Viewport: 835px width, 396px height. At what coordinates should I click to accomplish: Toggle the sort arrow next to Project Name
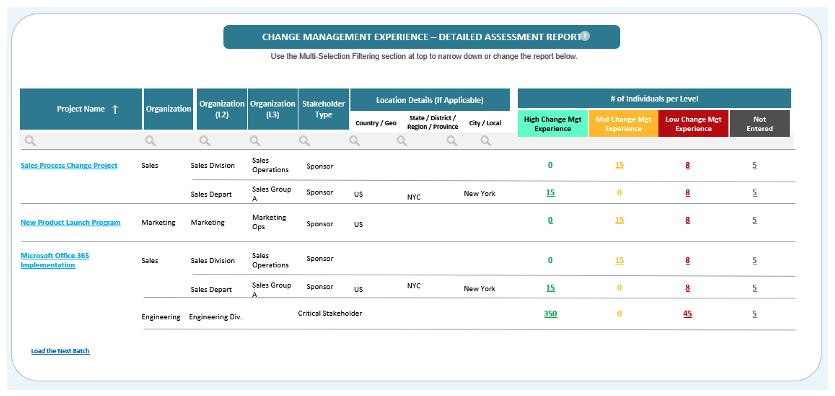pos(115,109)
